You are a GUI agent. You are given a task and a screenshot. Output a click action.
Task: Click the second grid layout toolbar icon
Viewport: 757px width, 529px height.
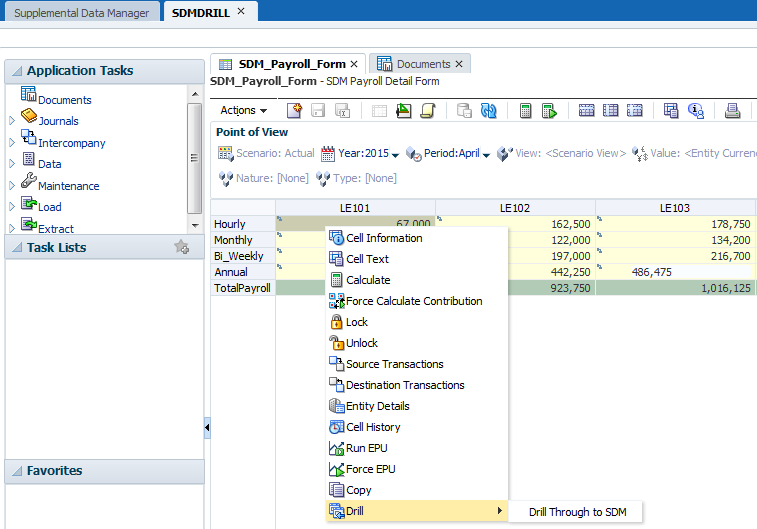610,111
